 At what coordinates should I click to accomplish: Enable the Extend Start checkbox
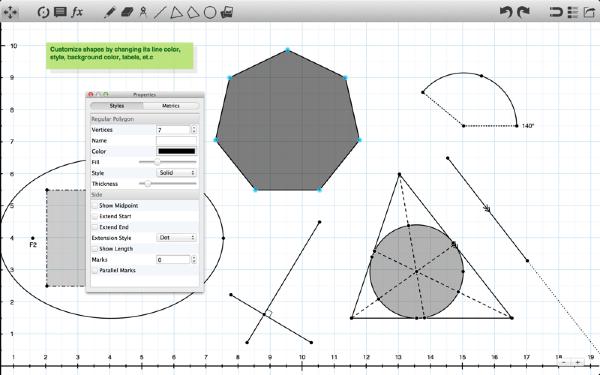(95, 216)
